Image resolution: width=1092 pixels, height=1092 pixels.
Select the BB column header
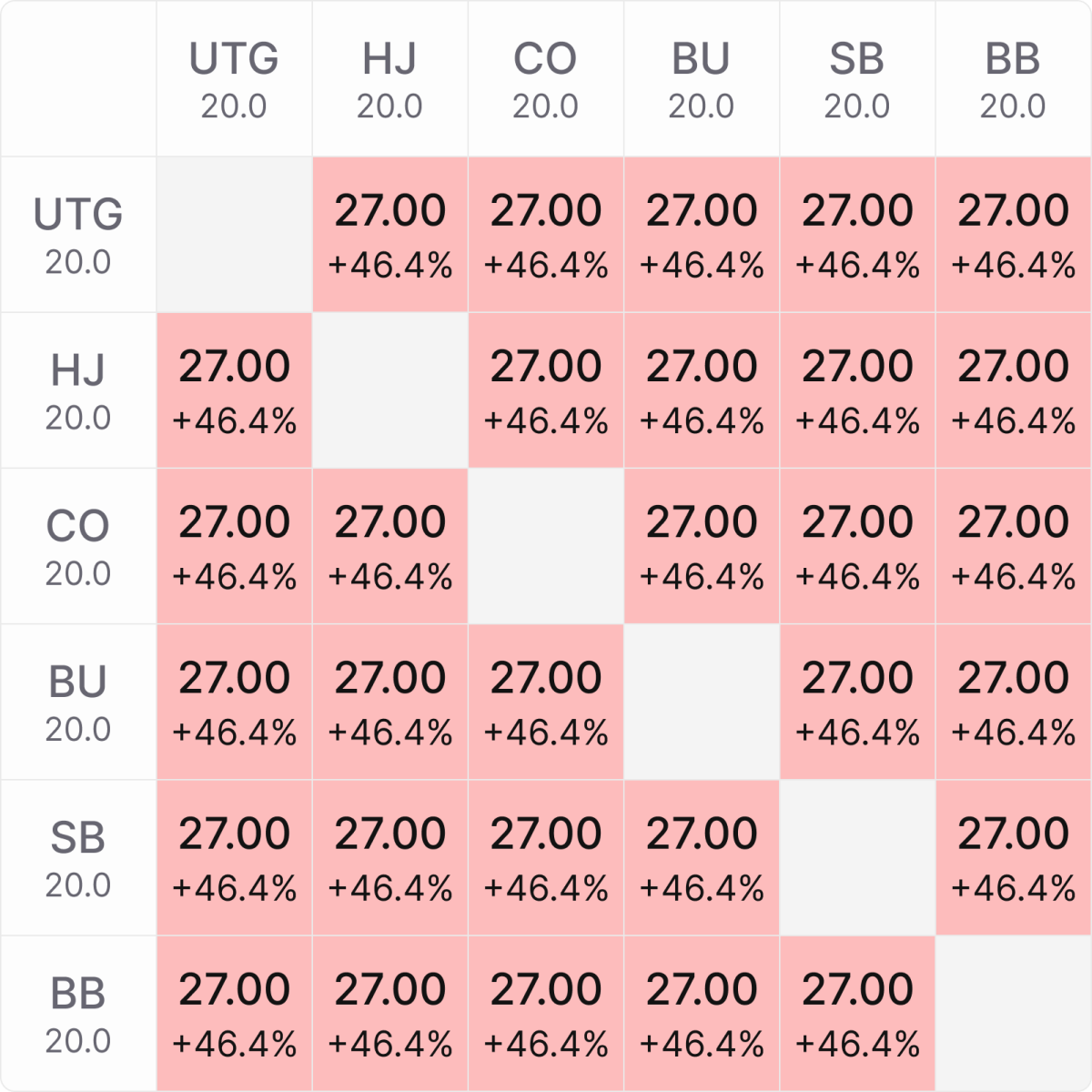(x=1013, y=78)
